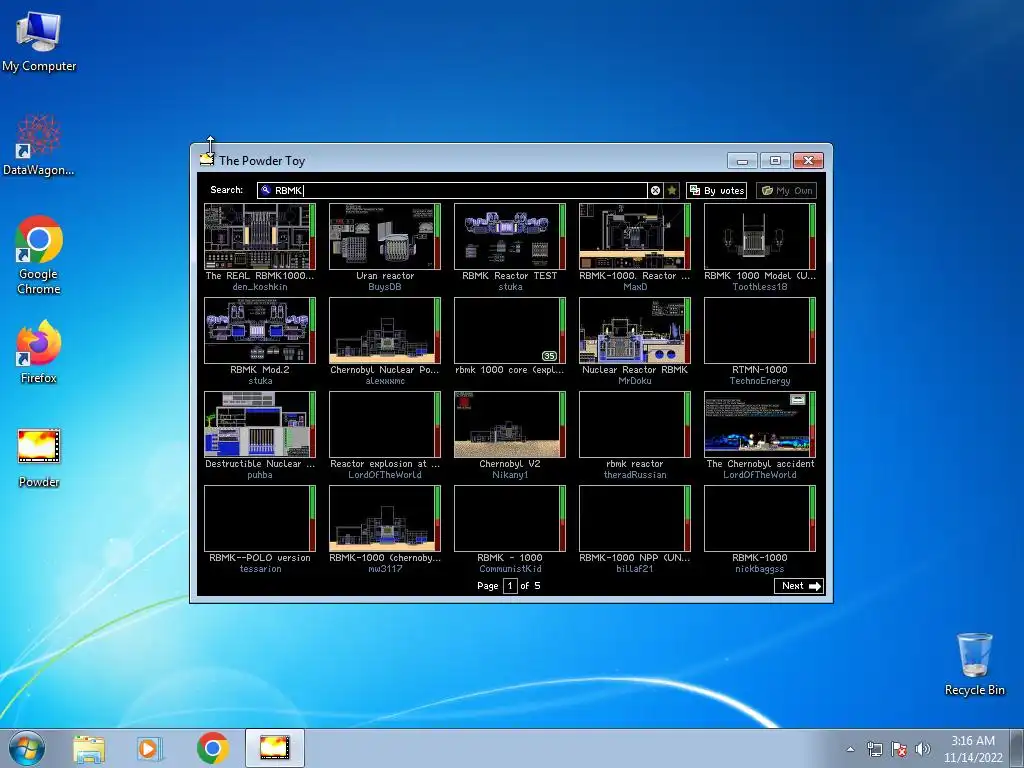The width and height of the screenshot is (1024, 768).
Task: Open Windows Media Player from taskbar
Action: (x=150, y=748)
